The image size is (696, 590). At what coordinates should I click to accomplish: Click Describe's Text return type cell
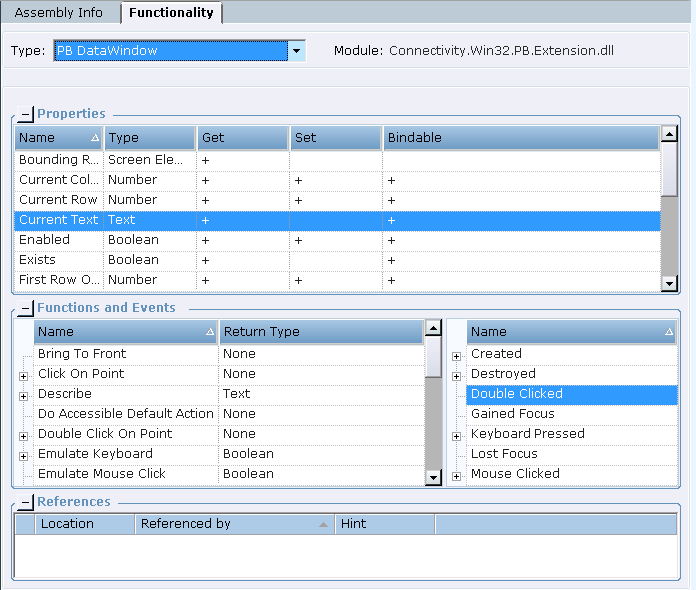coord(321,394)
